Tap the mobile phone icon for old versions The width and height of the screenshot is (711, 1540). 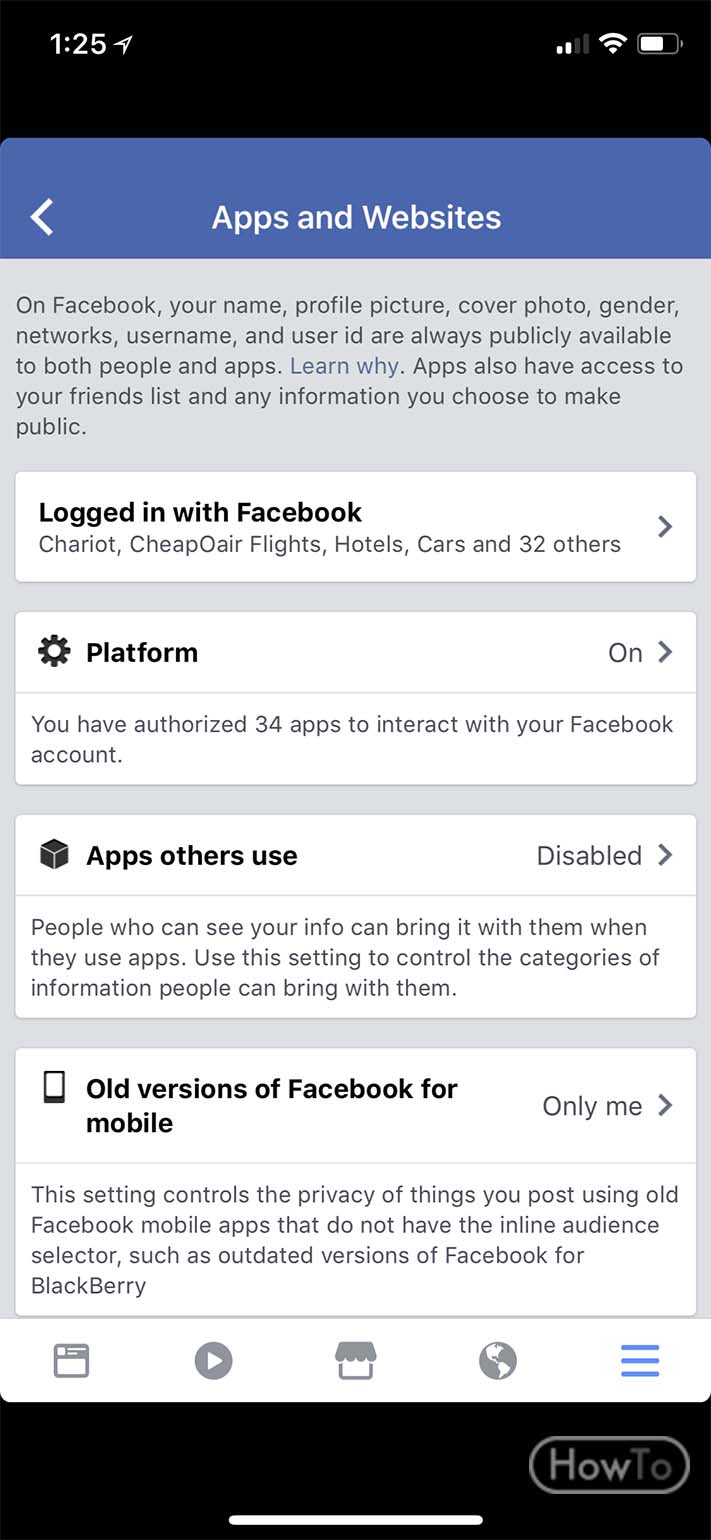(x=54, y=1088)
